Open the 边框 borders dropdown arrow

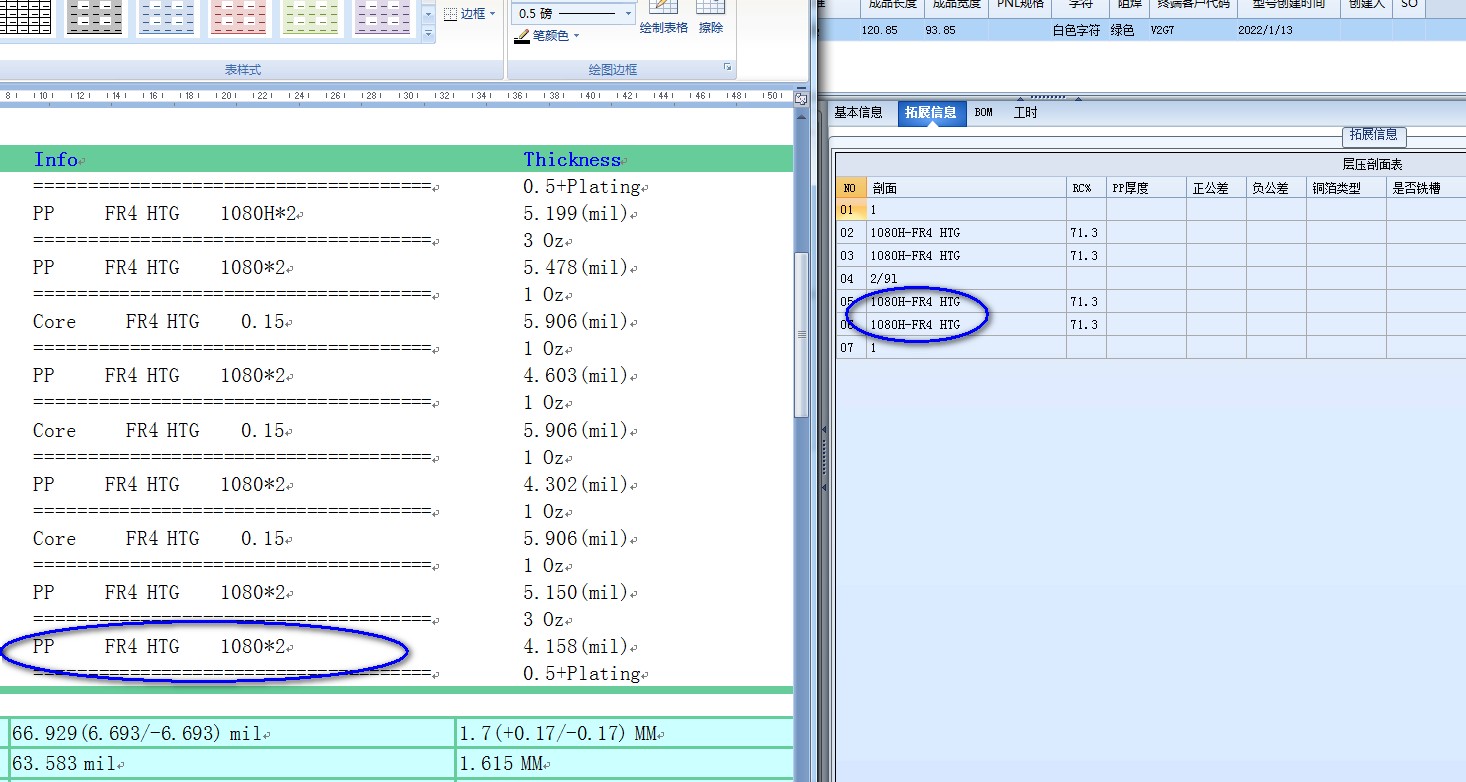(x=492, y=14)
